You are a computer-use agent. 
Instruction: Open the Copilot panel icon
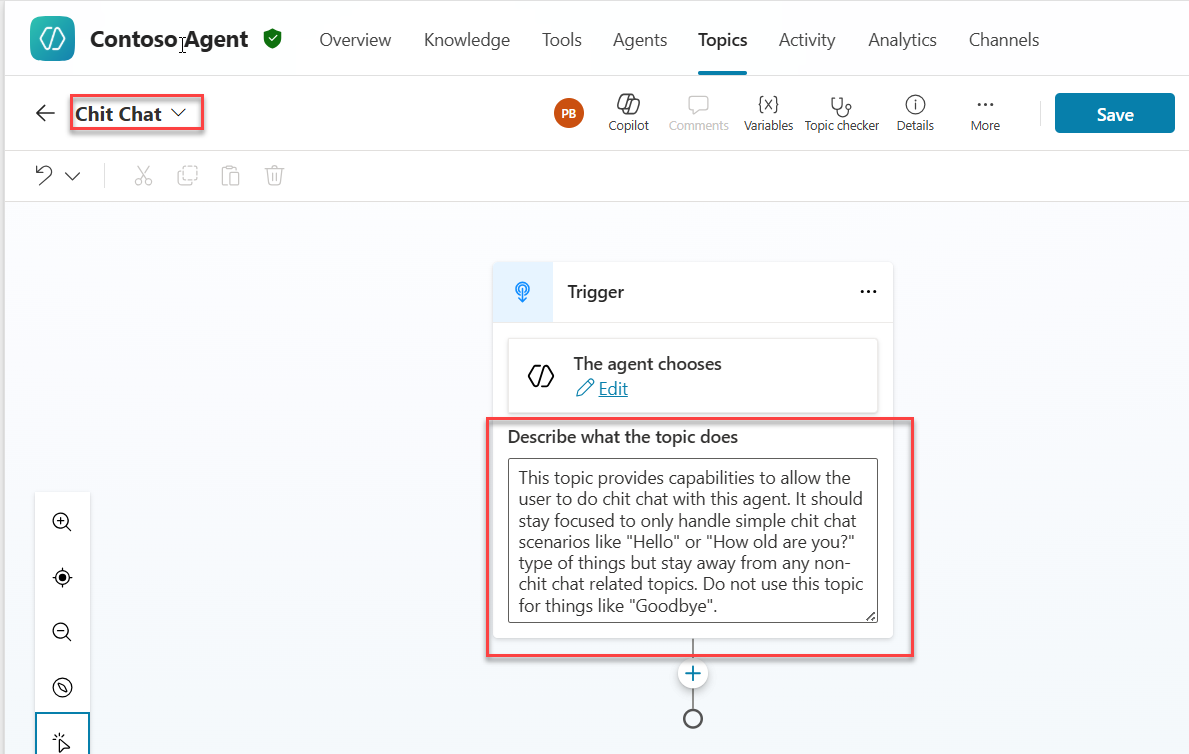coord(628,112)
